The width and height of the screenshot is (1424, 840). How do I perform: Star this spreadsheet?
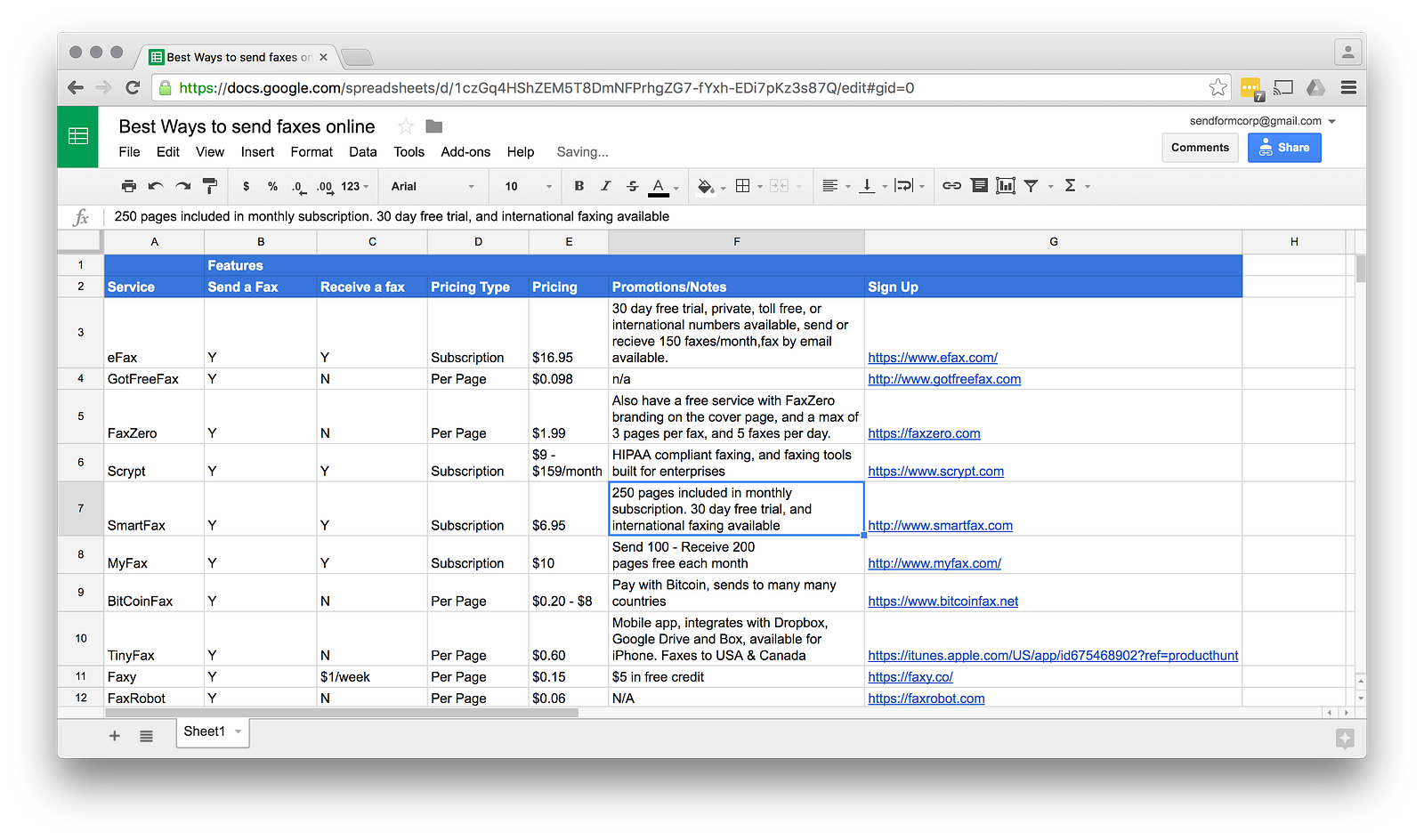pos(406,126)
